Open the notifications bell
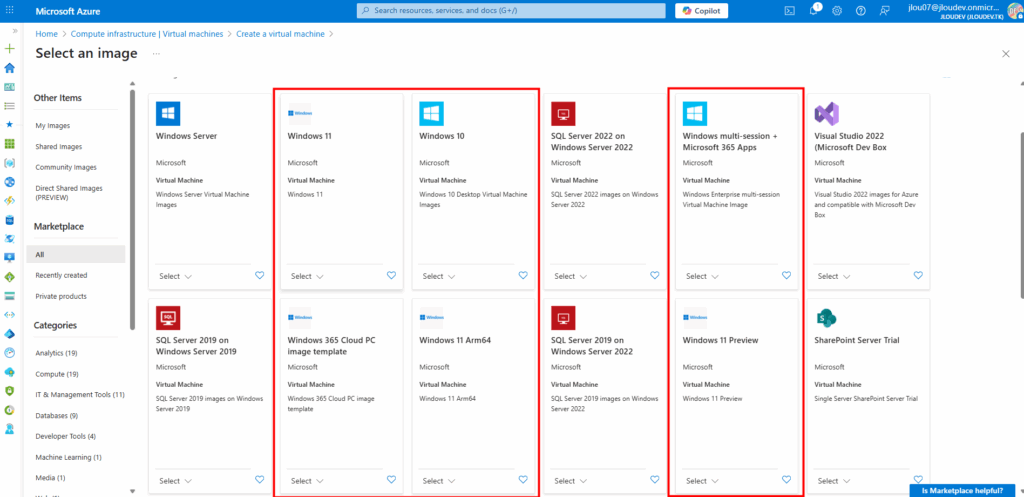Screen dimensions: 1024x497 pyautogui.click(x=813, y=11)
